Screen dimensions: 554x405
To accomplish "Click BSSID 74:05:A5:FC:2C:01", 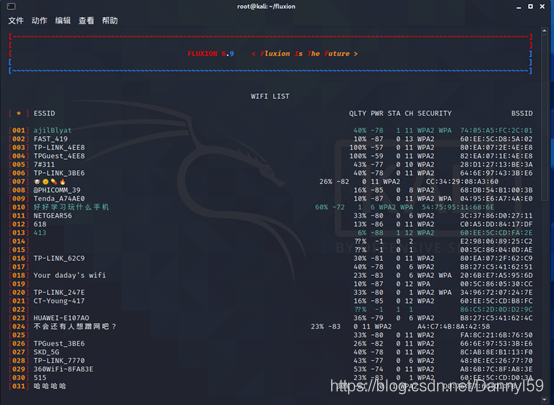I will pyautogui.click(x=496, y=130).
